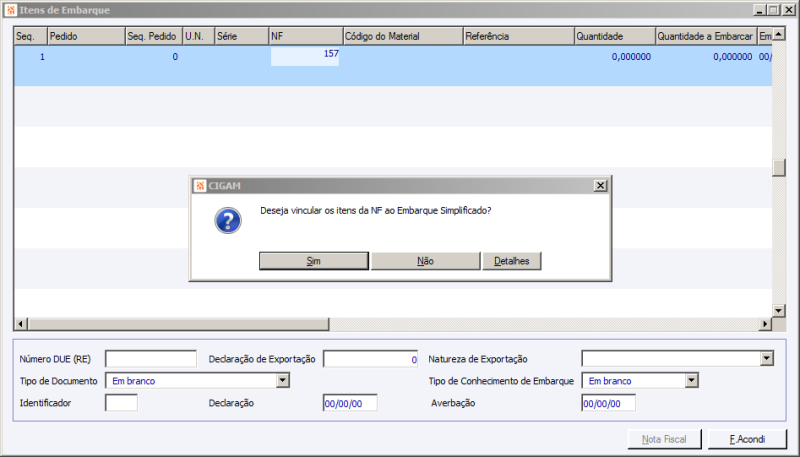
Task: Open the Tipo de Documento dropdown
Action: [283, 380]
